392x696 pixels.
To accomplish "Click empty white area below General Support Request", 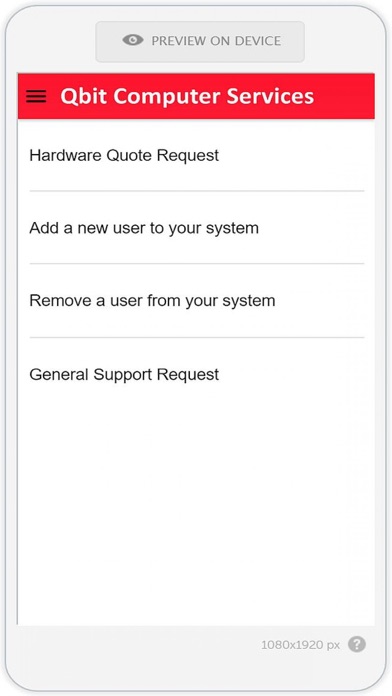I will 196,515.
